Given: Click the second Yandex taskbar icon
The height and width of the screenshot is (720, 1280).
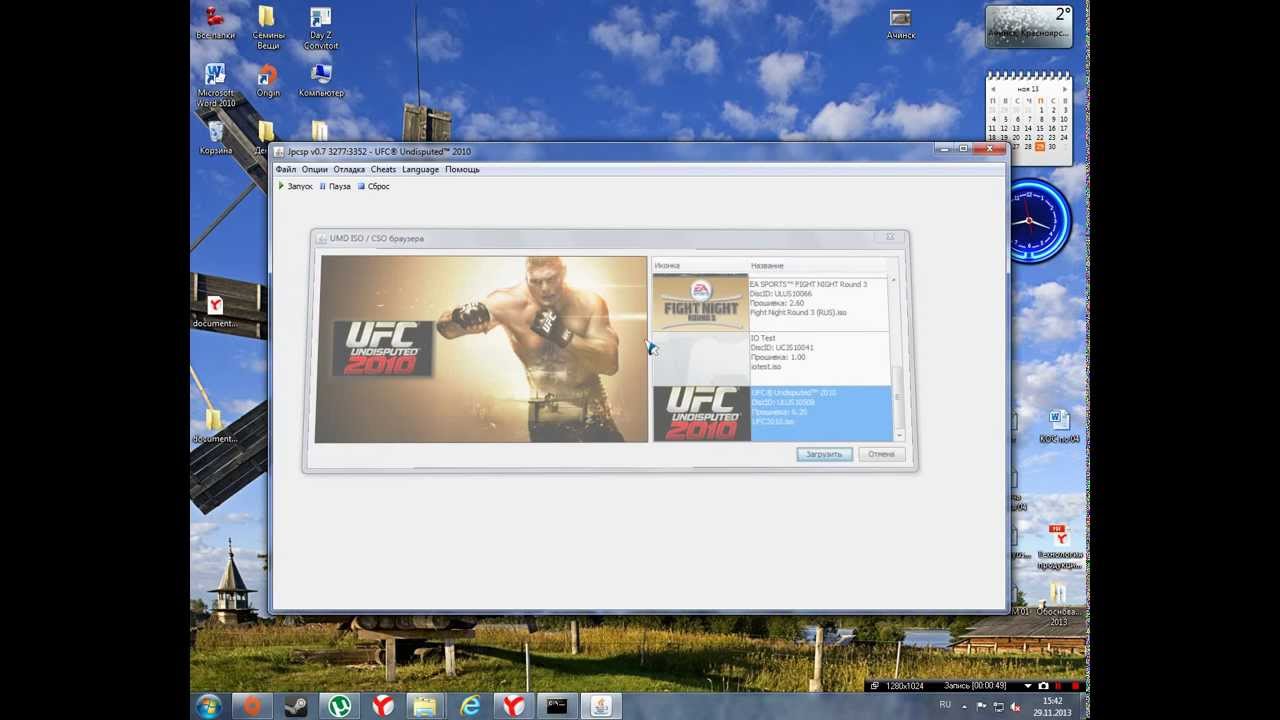Looking at the screenshot, I should (x=513, y=706).
